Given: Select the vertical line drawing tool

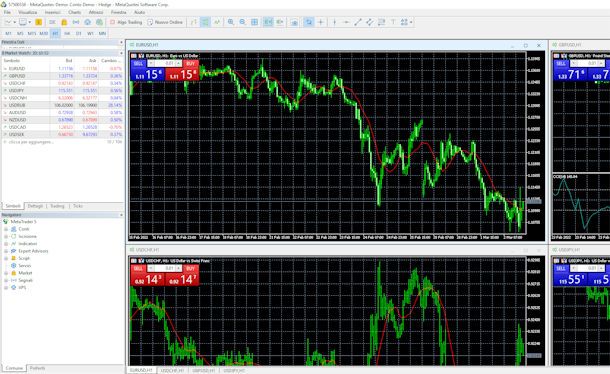Looking at the screenshot, I should pos(335,22).
